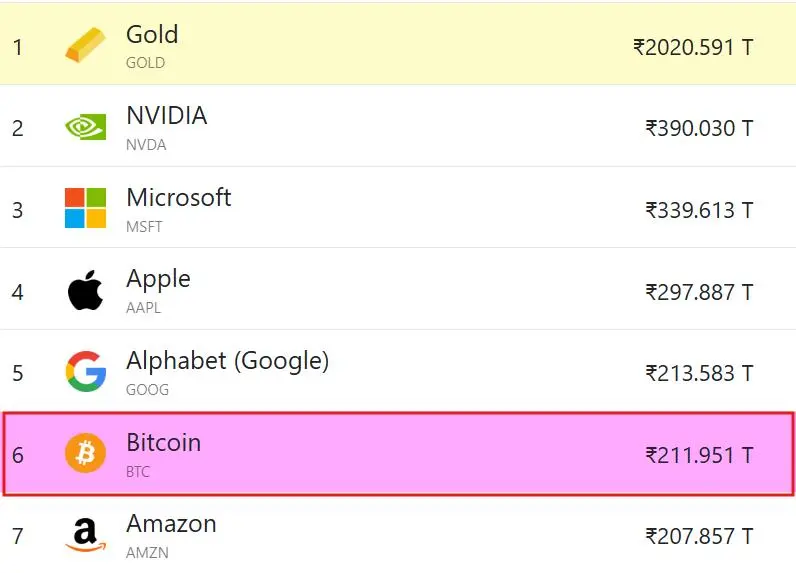Image resolution: width=796 pixels, height=573 pixels.
Task: Click the gold bar icon
Action: point(85,45)
